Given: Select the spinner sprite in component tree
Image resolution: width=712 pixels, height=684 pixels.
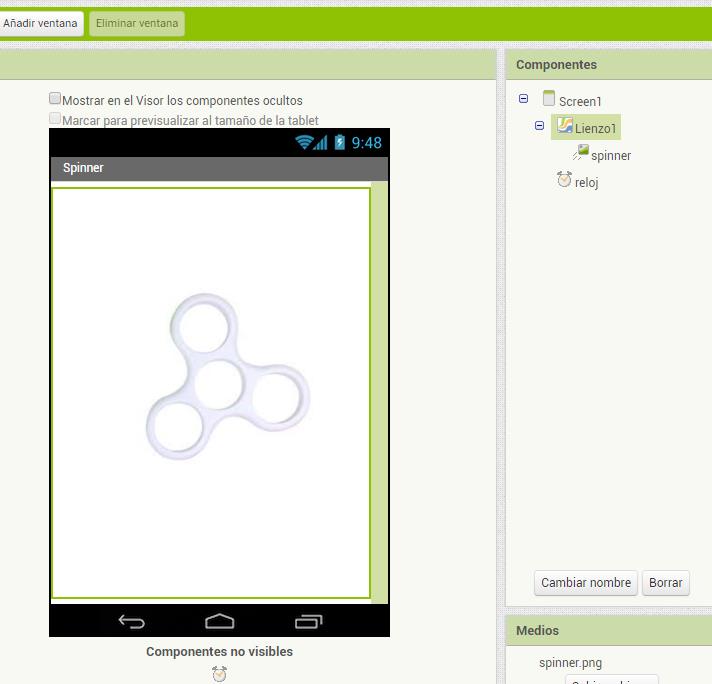Looking at the screenshot, I should click(610, 155).
